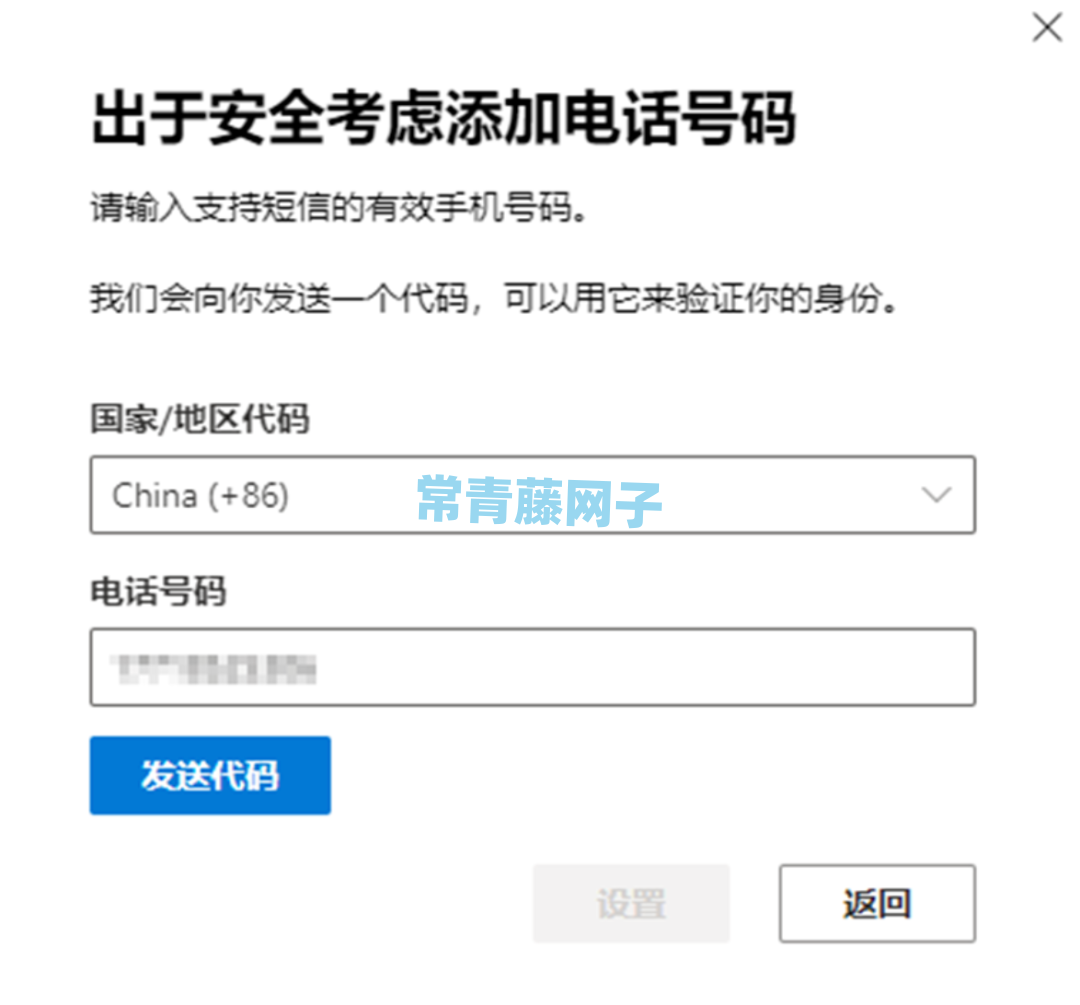
Task: Open the China (+86) country code dropdown
Action: pyautogui.click(x=532, y=495)
